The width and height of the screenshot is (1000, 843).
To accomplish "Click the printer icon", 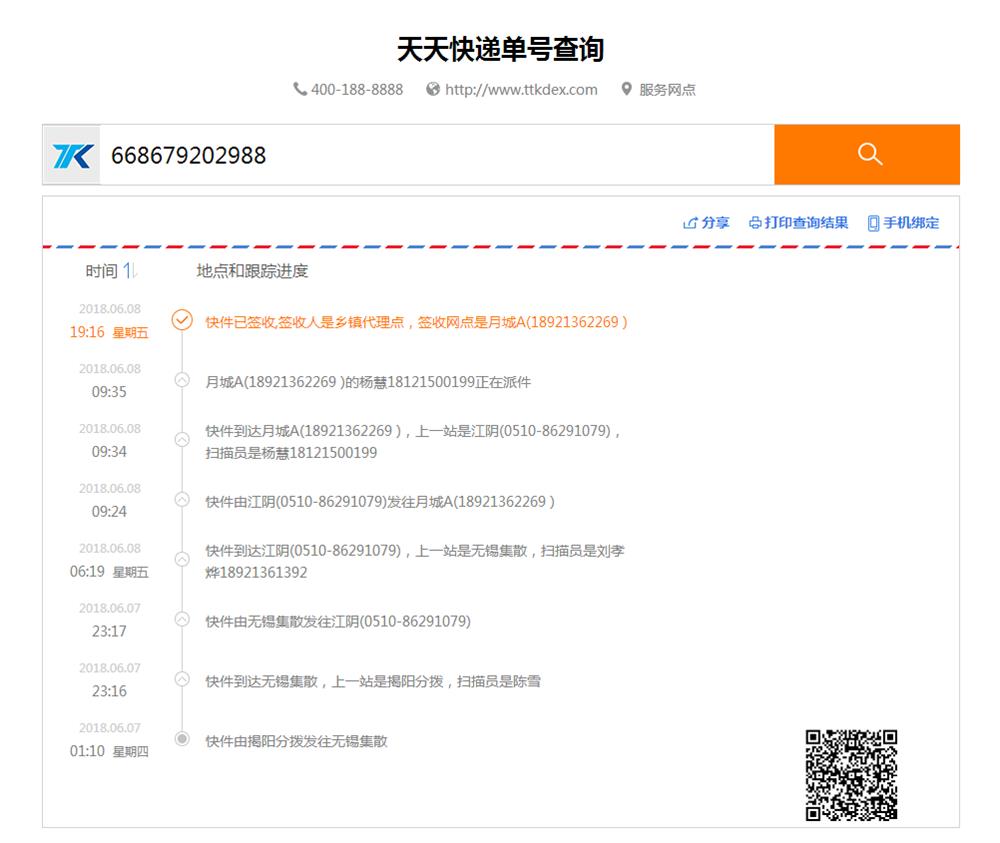I will tap(755, 223).
